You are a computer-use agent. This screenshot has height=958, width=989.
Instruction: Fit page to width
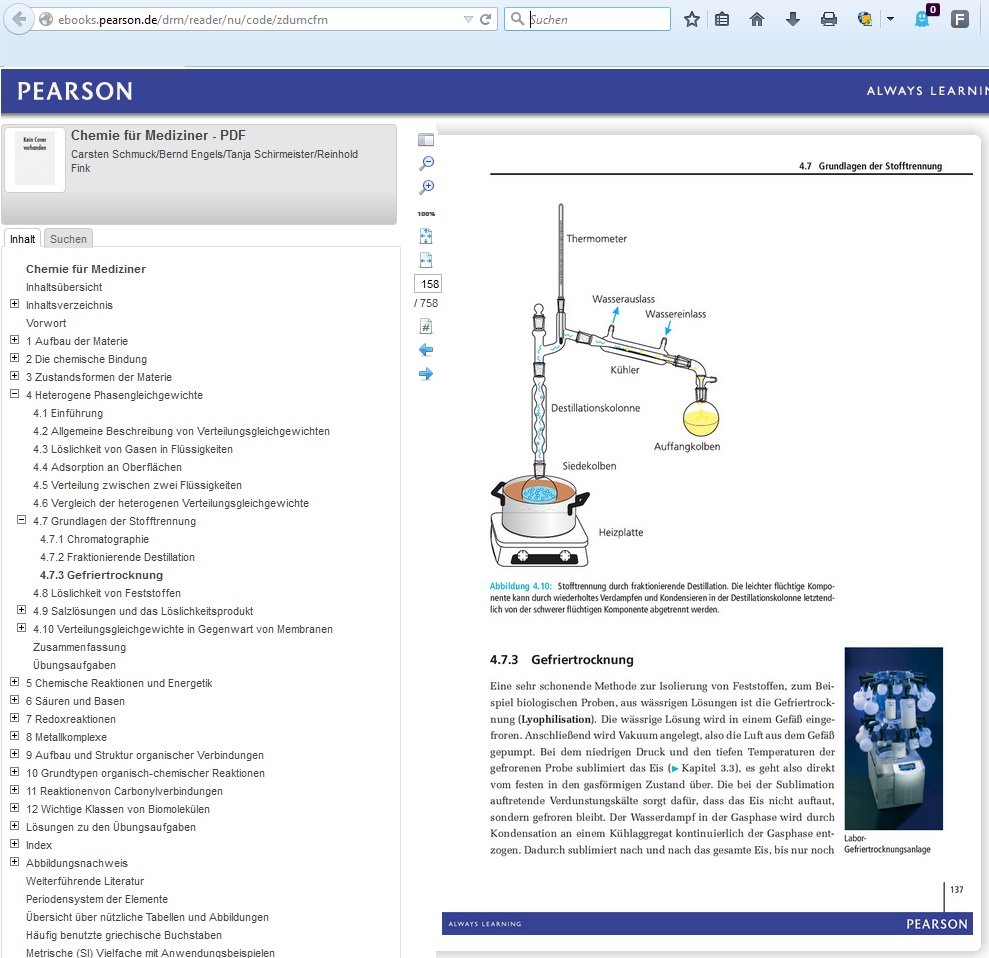point(426,260)
